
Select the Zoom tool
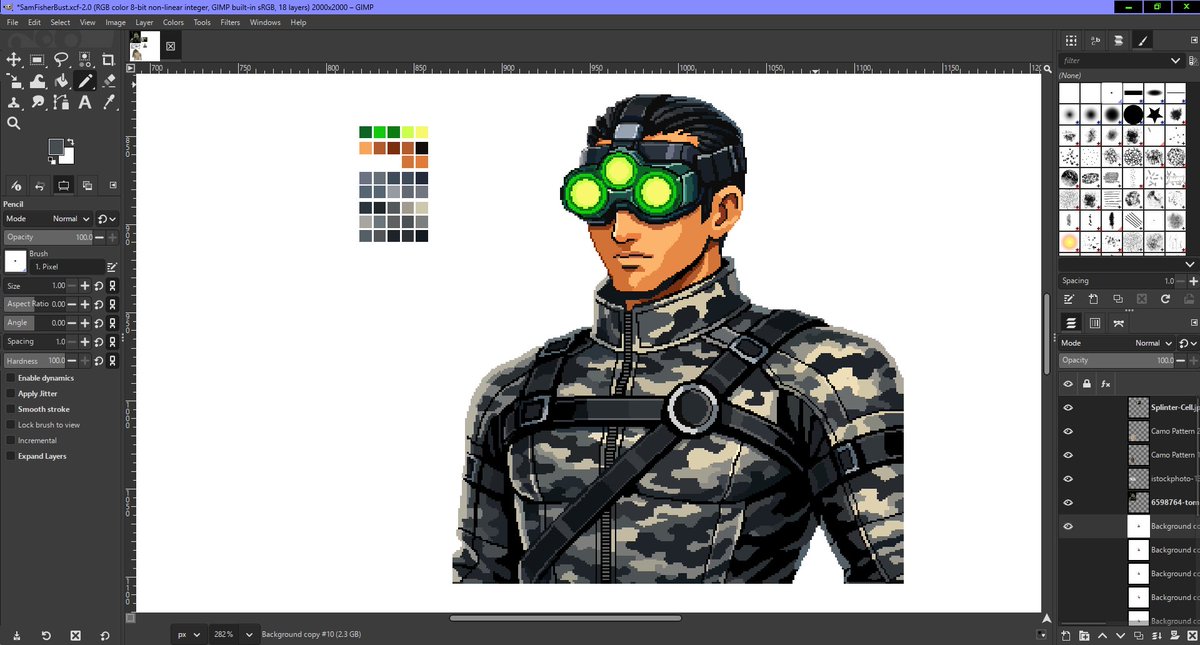pos(14,122)
